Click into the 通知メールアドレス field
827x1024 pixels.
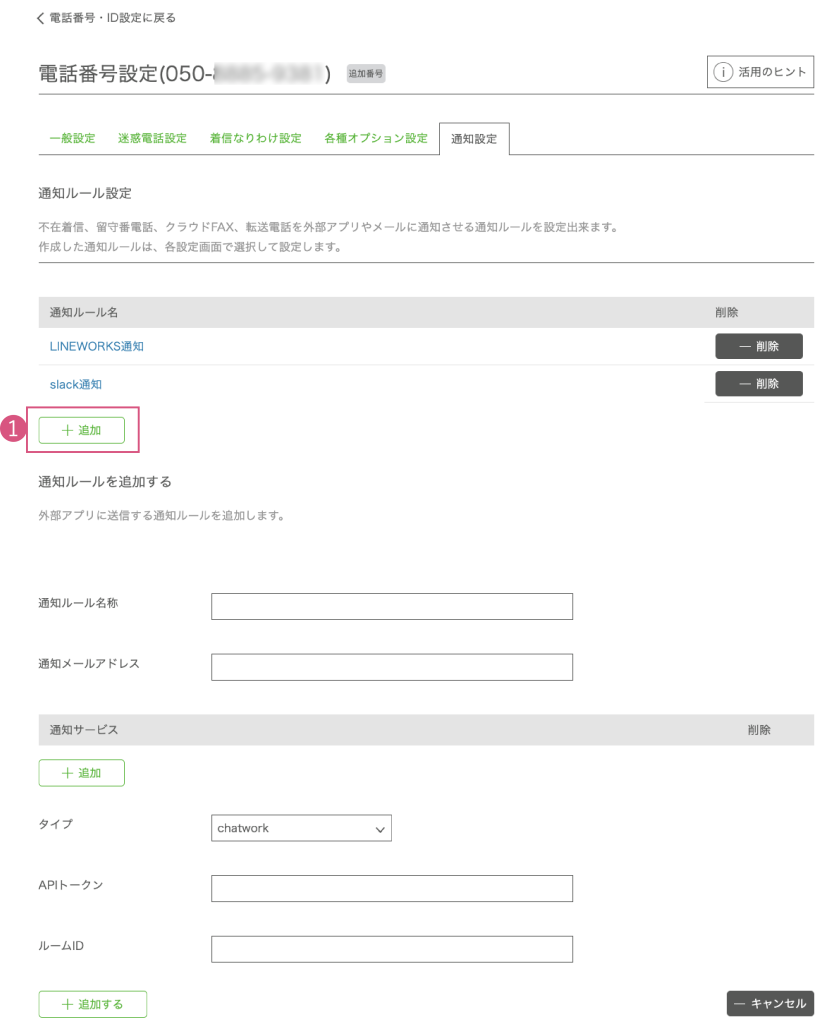click(392, 667)
